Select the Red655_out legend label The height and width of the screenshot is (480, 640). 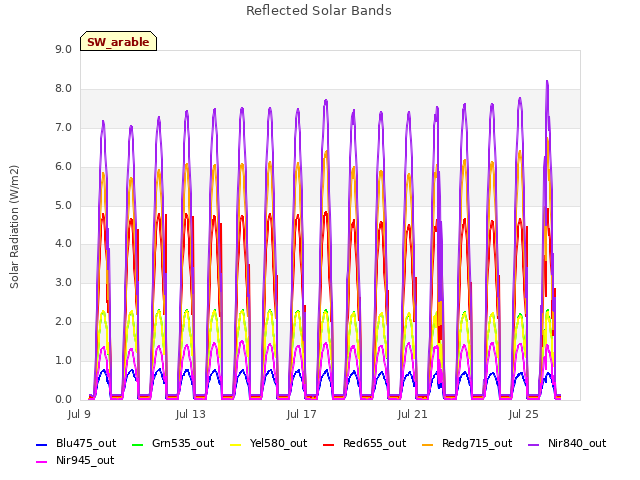374,444
